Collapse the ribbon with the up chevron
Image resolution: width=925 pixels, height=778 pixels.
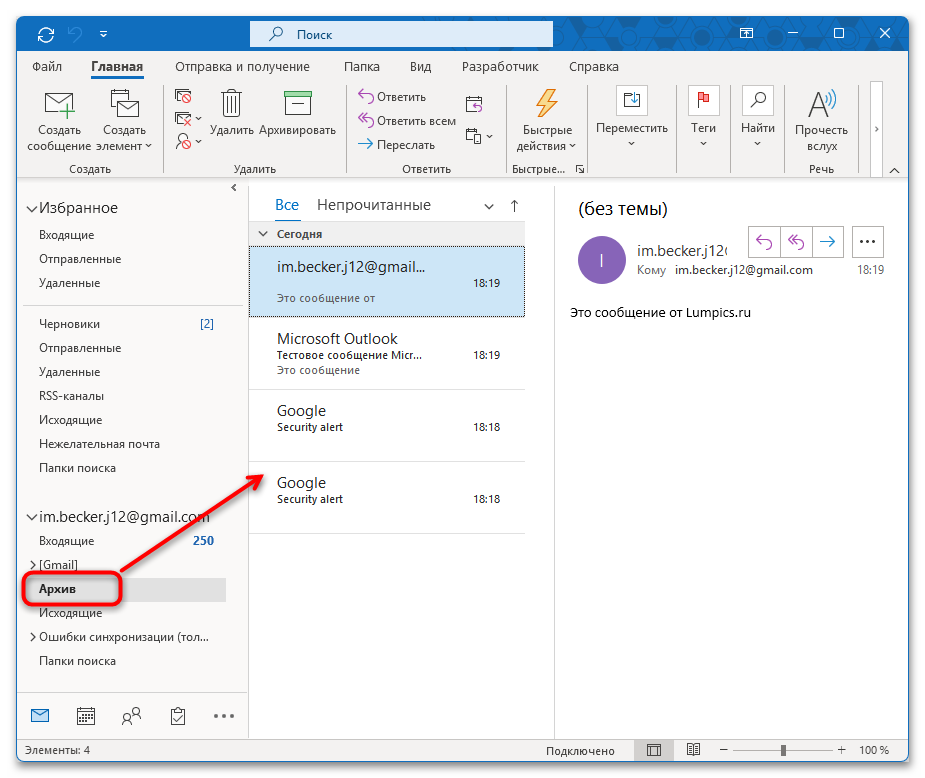point(894,170)
